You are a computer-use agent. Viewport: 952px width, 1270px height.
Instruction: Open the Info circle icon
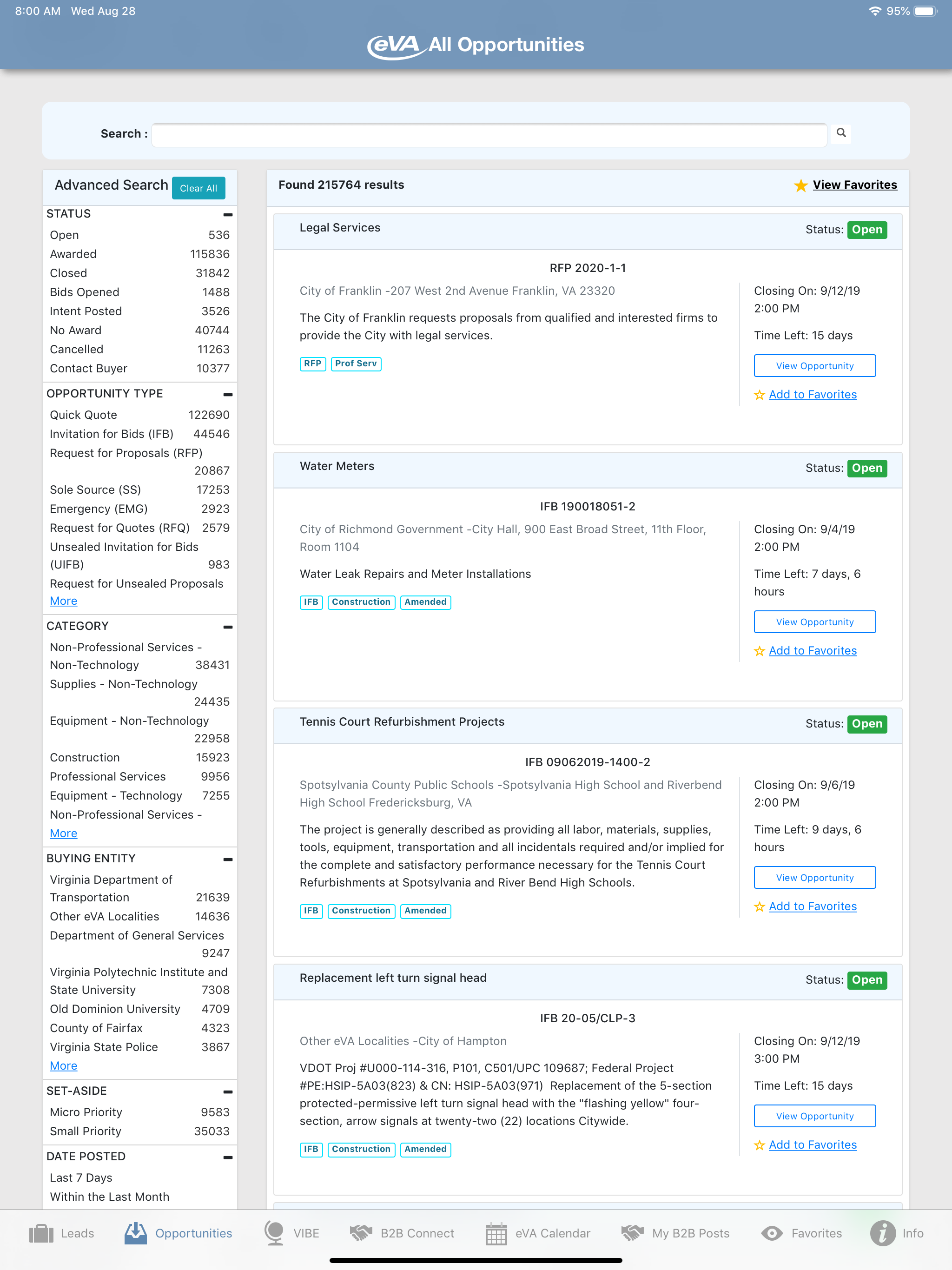coord(883,1233)
